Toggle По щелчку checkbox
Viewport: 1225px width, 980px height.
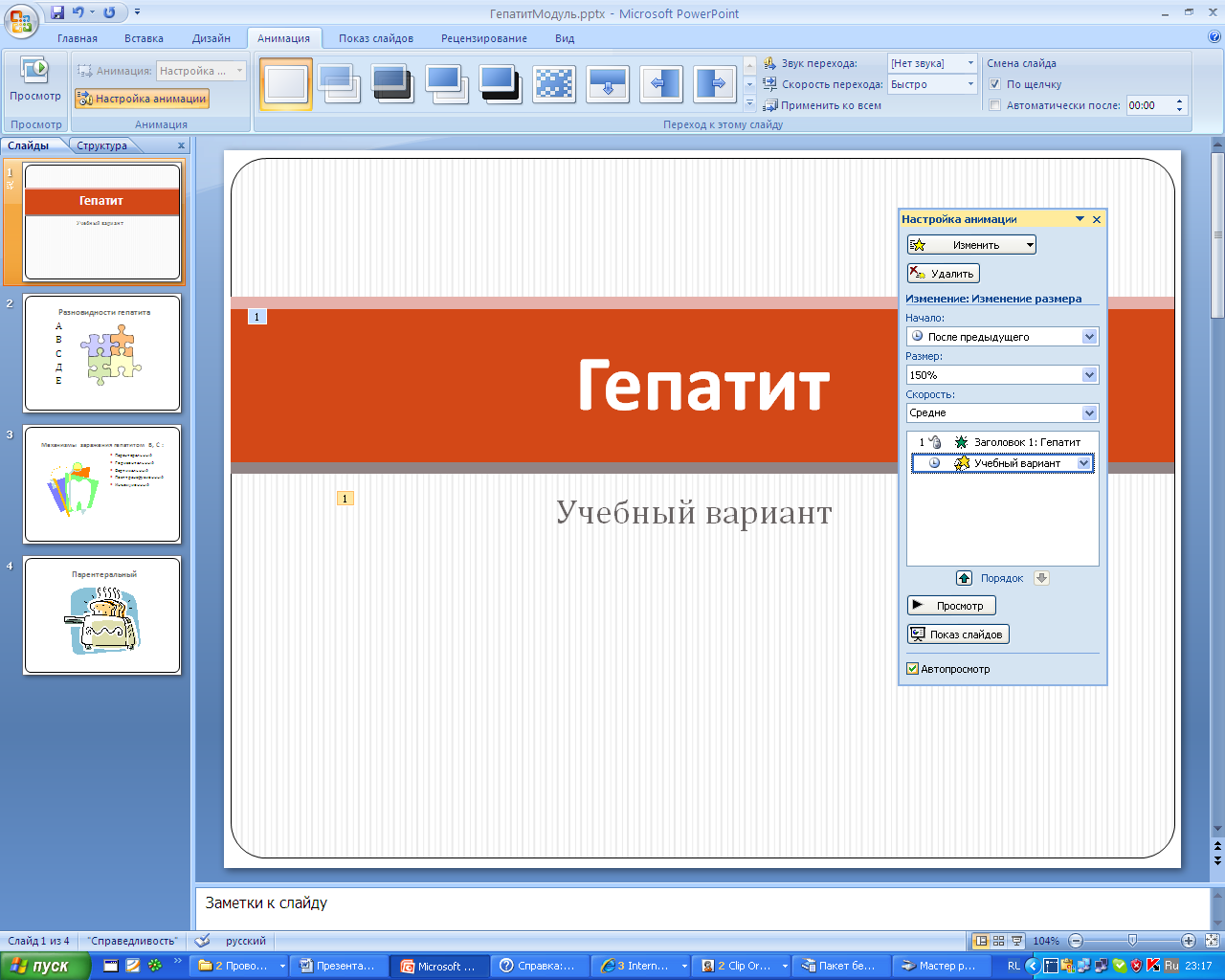(x=995, y=84)
